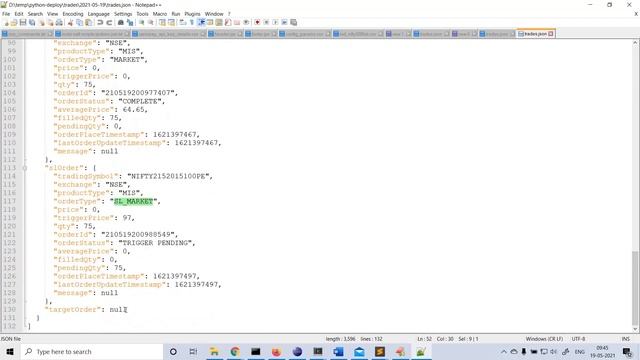The image size is (640, 360).
Task: Create a new document via toolbar
Action: 6,22
